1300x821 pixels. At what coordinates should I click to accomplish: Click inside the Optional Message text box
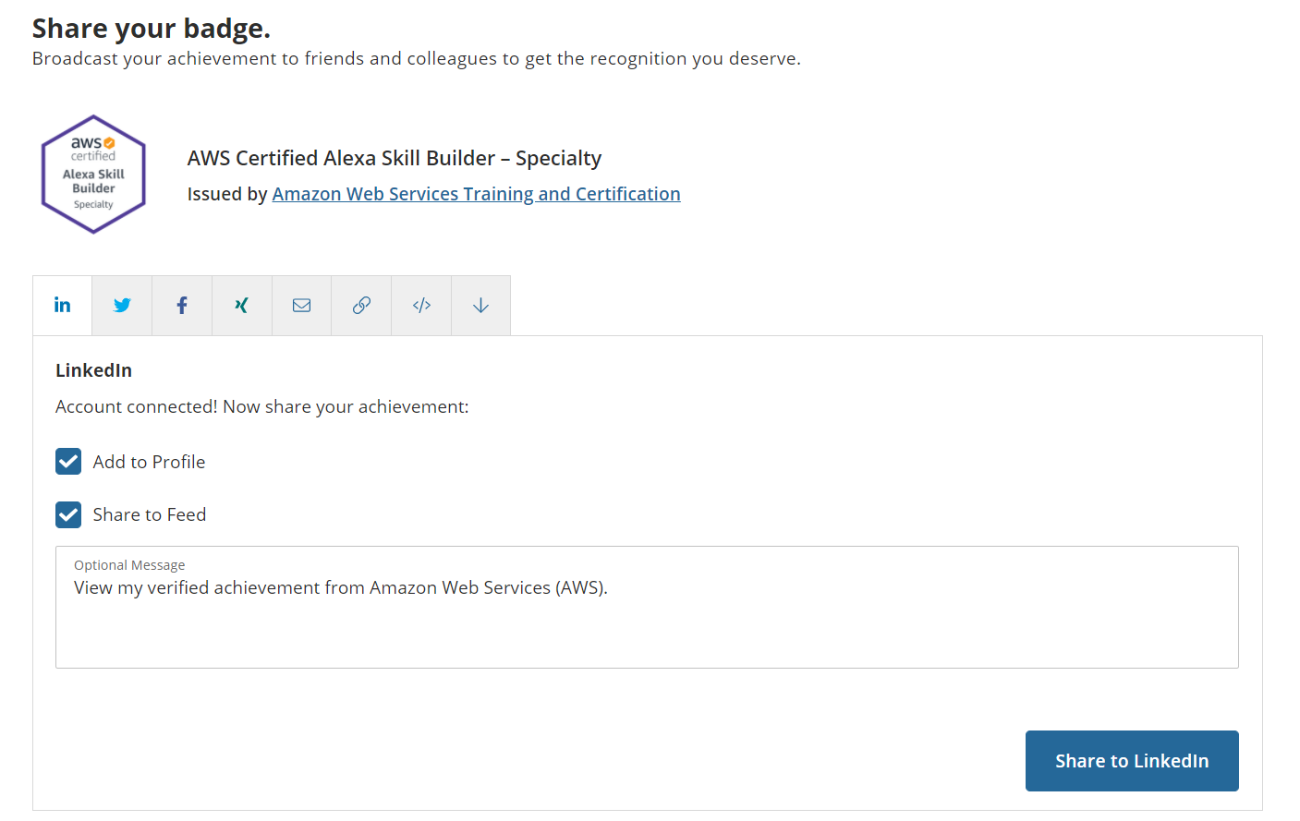coord(646,630)
